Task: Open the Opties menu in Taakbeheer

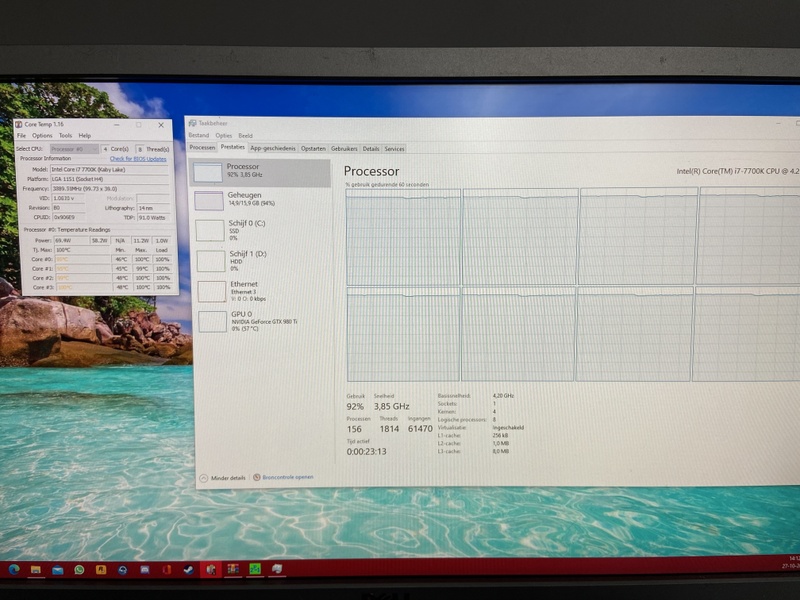Action: click(x=223, y=136)
